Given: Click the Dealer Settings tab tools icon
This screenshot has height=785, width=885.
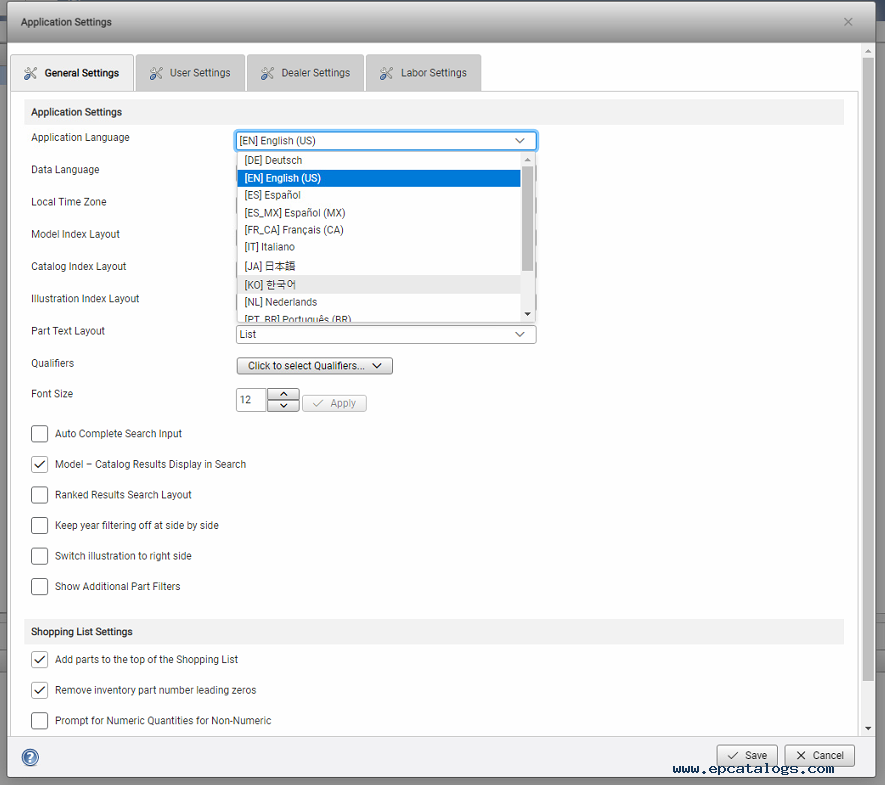Looking at the screenshot, I should (x=267, y=73).
